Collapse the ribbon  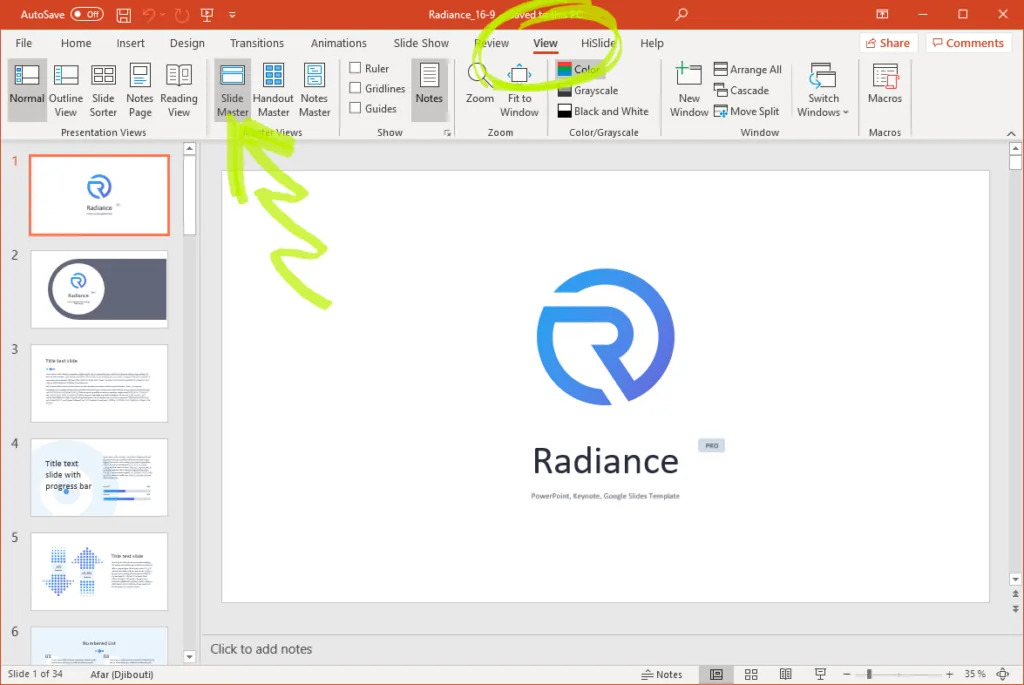1011,133
